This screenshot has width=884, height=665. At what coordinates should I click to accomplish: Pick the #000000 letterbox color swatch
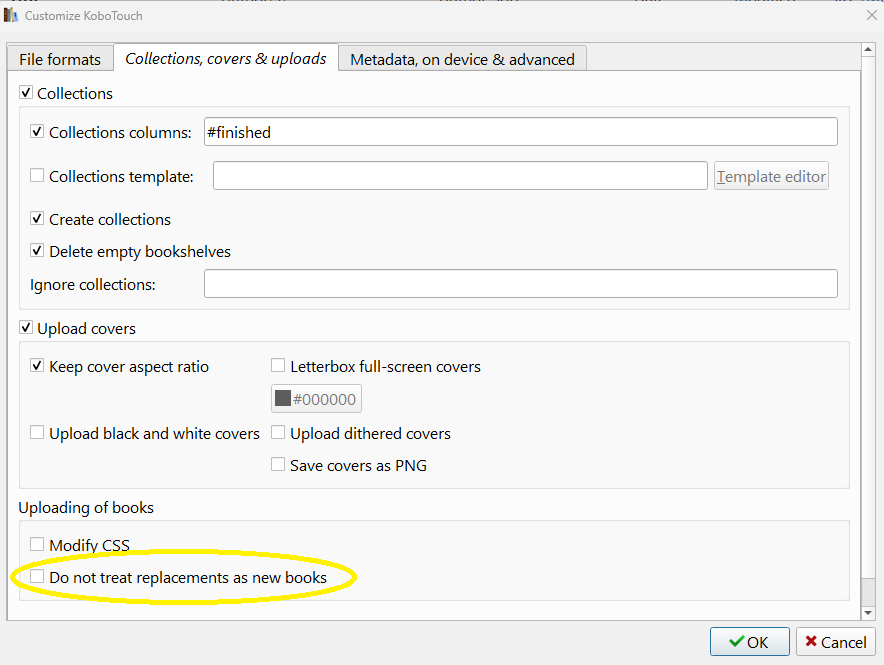(x=316, y=399)
